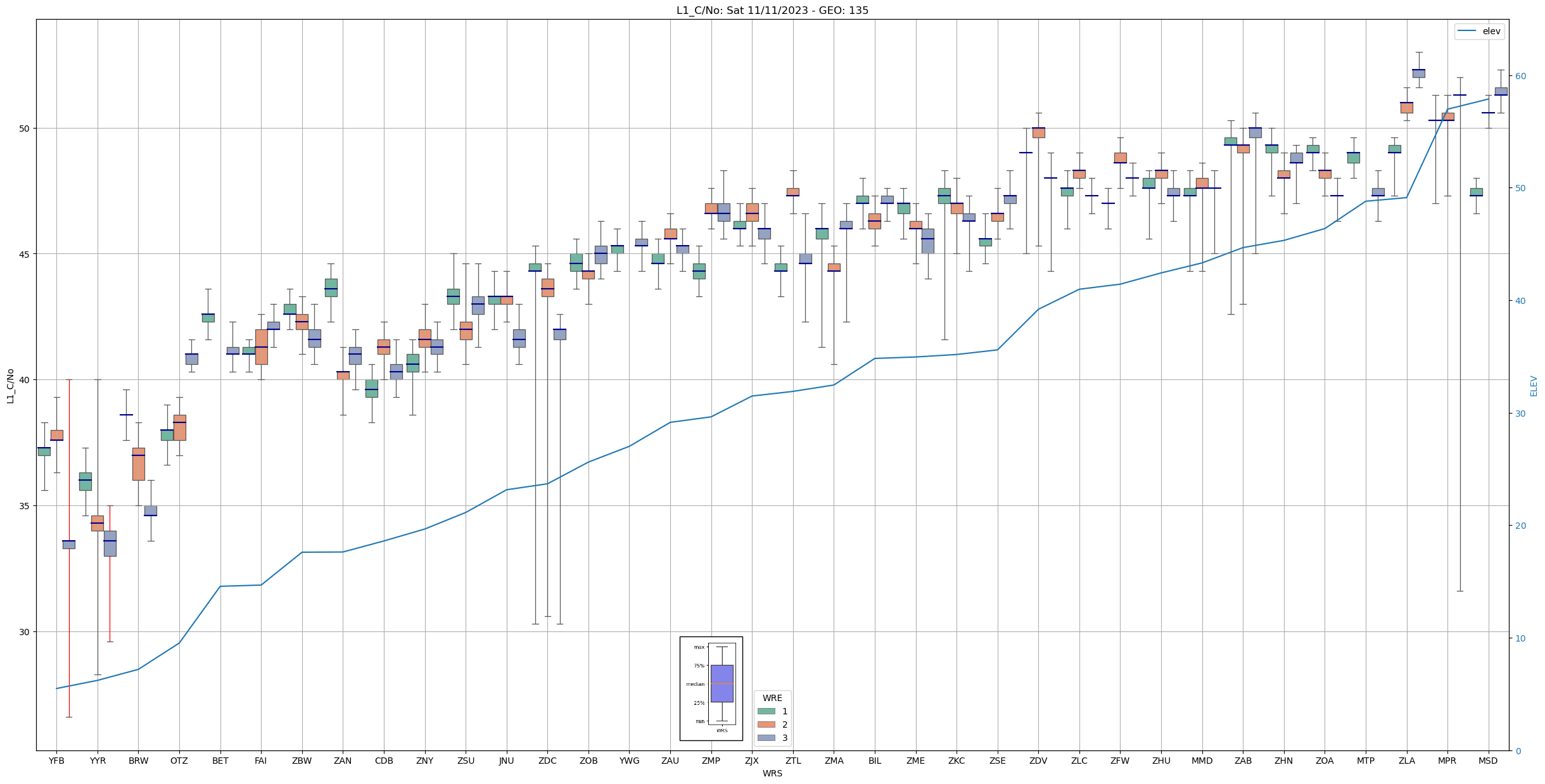
Task: Click the x-axis tick label 'ZSE'
Action: coord(998,761)
